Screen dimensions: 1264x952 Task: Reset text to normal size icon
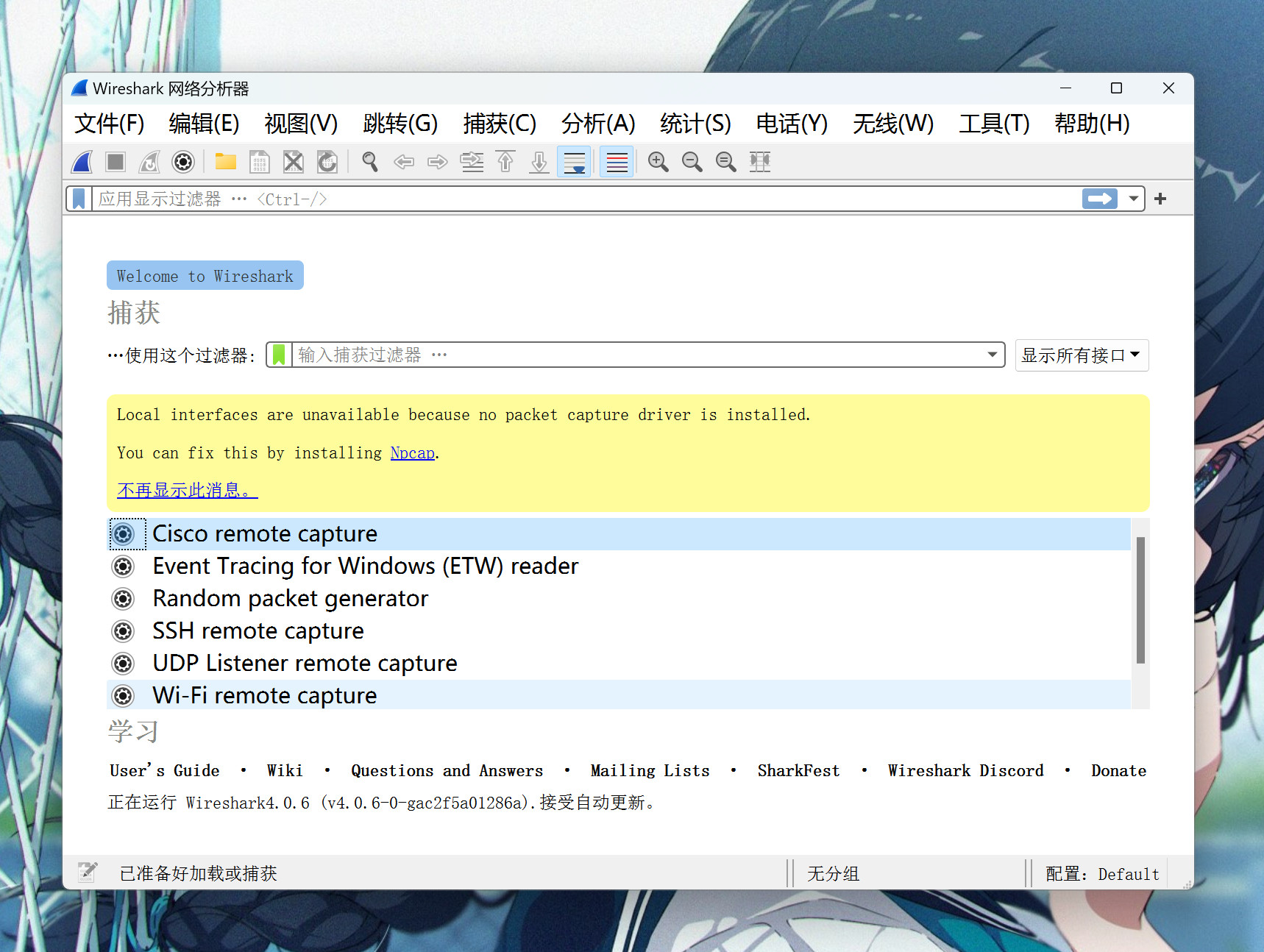[x=726, y=162]
